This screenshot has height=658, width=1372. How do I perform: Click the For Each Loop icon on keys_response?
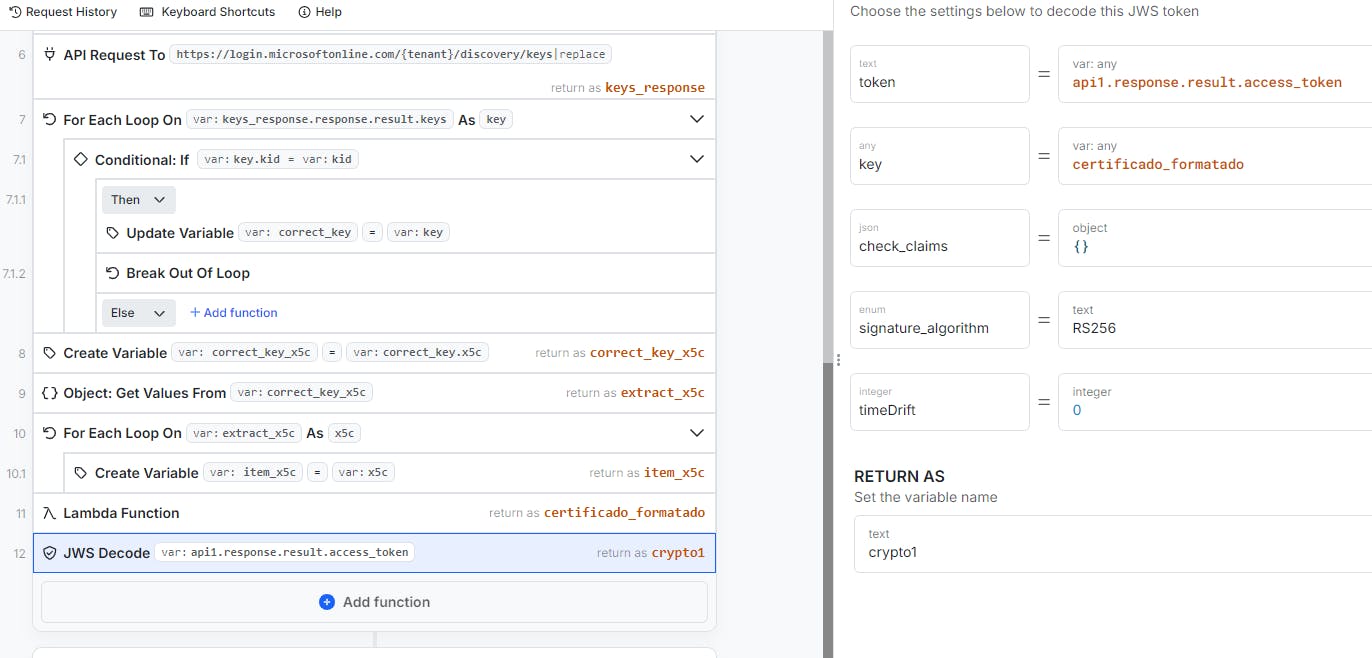point(50,120)
